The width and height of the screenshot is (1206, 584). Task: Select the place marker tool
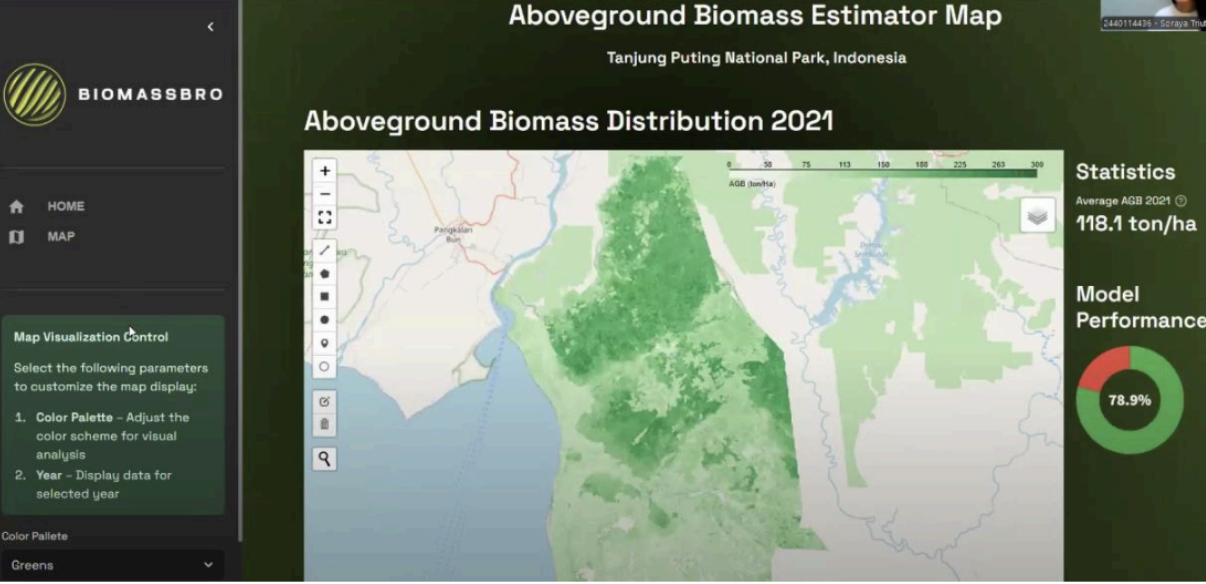click(x=324, y=343)
